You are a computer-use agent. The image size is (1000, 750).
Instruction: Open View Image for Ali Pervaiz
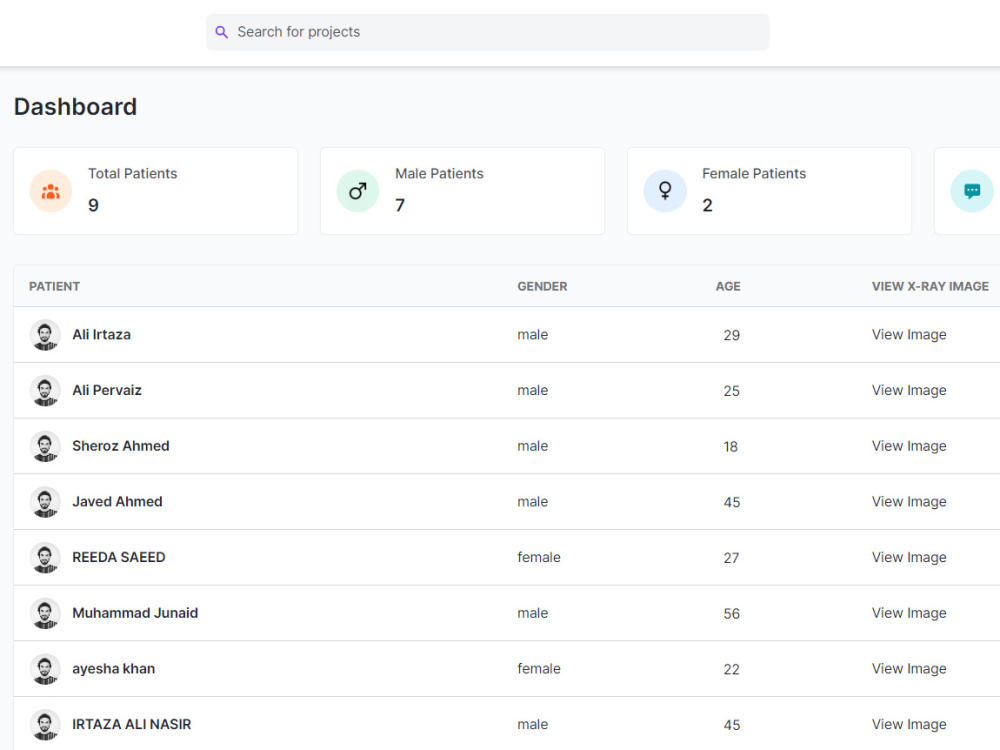point(909,390)
